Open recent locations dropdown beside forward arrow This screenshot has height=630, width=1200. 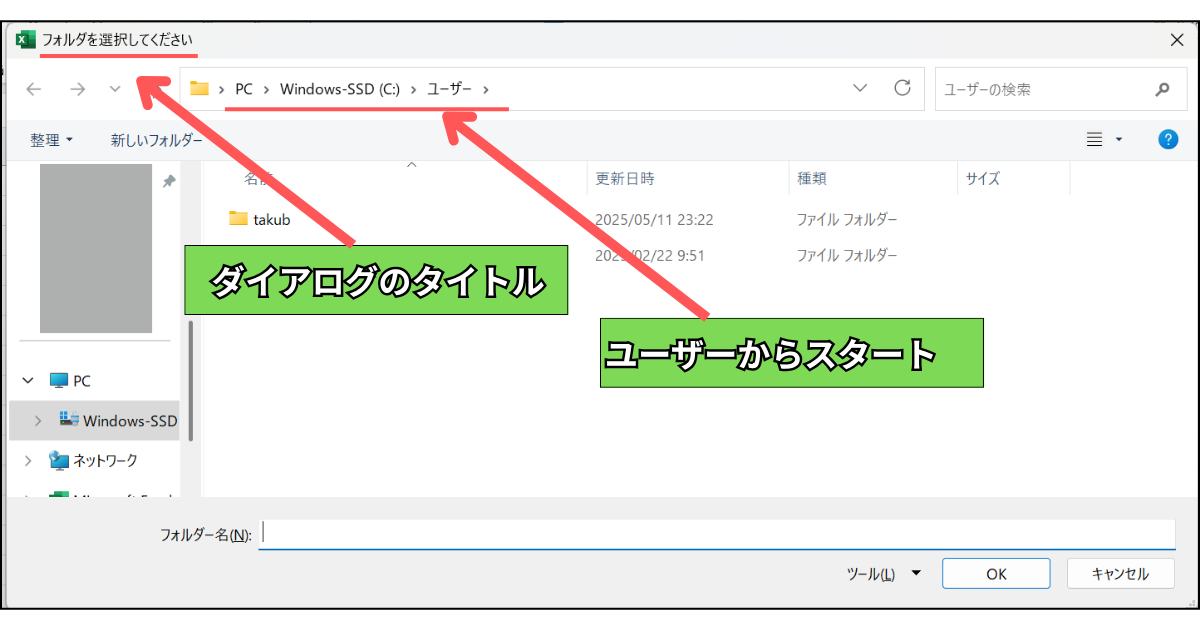point(115,89)
